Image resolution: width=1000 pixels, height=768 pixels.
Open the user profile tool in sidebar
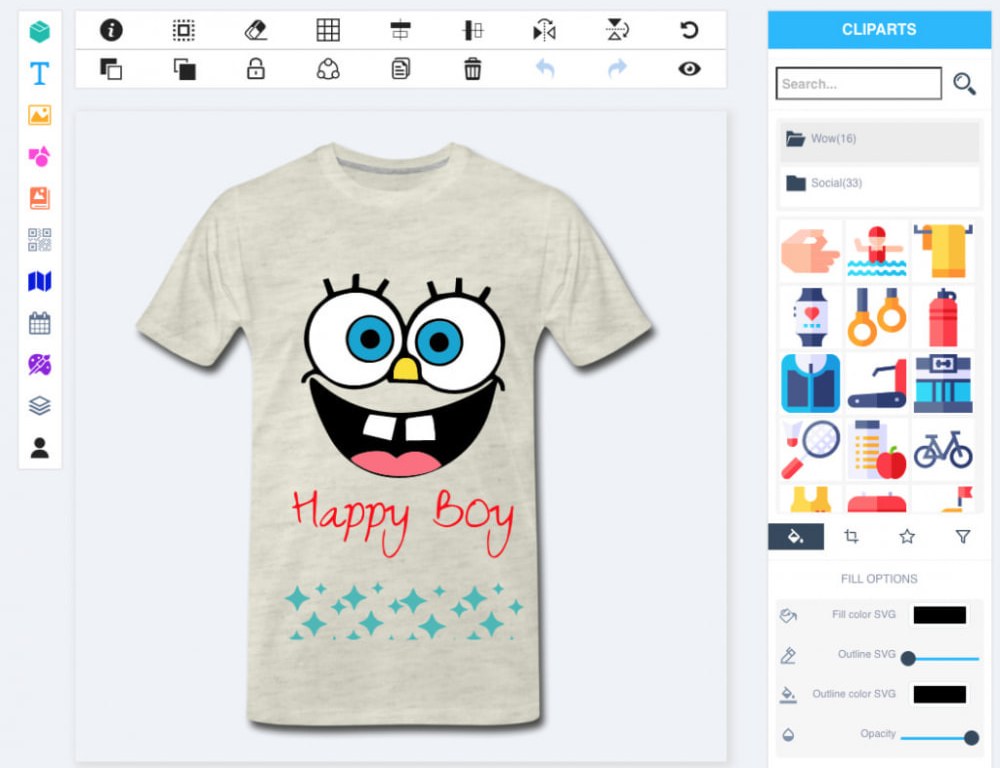point(40,448)
